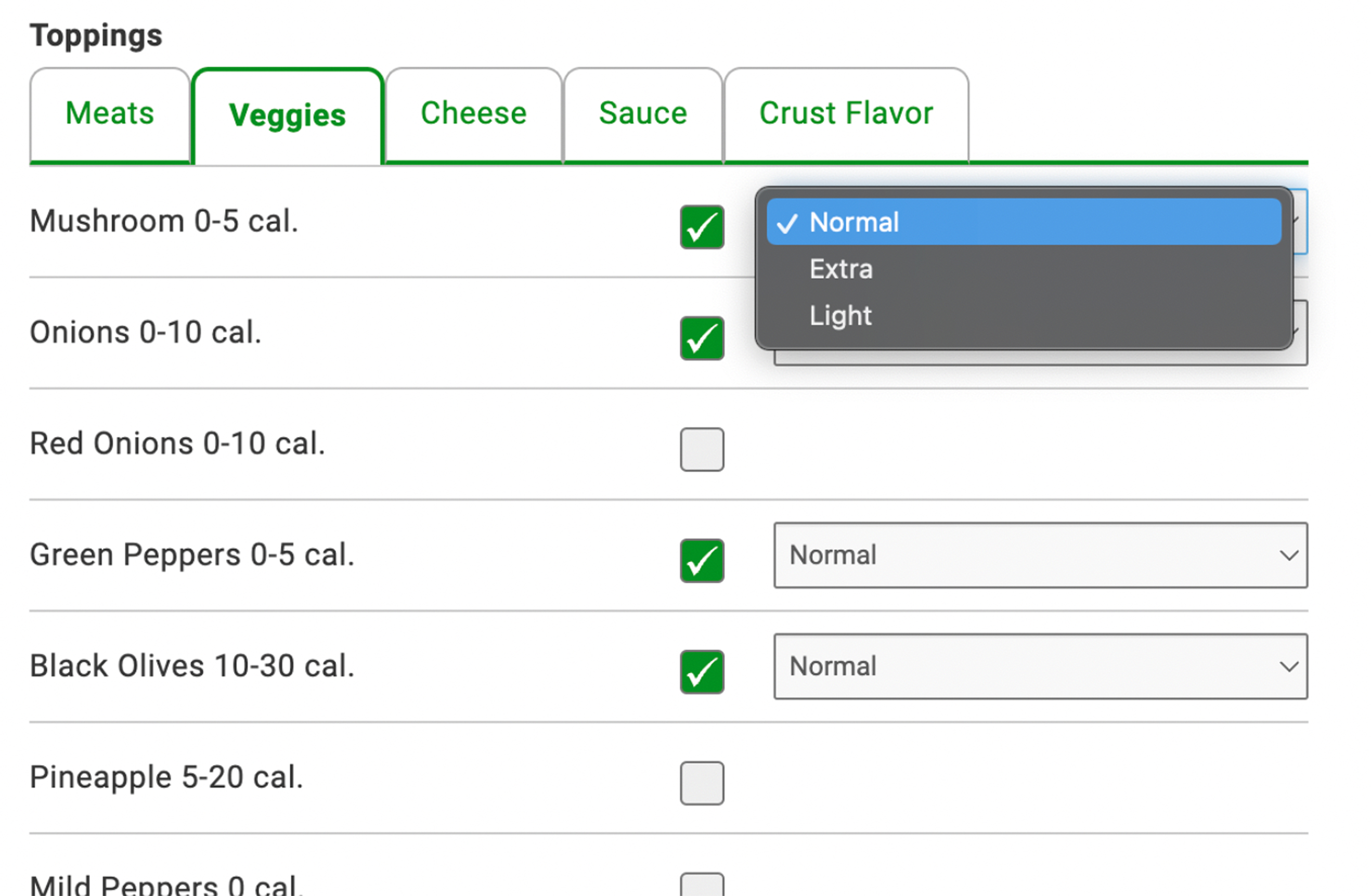Go to the Sauce tab

[x=642, y=113]
